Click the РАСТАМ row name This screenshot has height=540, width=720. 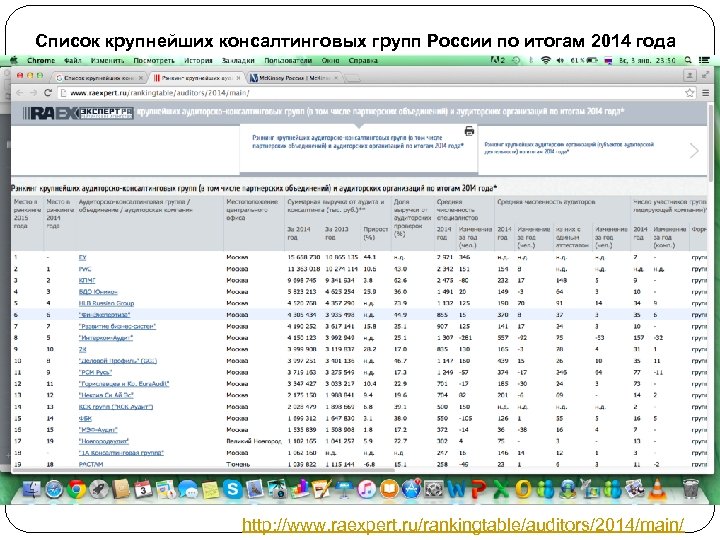click(90, 464)
